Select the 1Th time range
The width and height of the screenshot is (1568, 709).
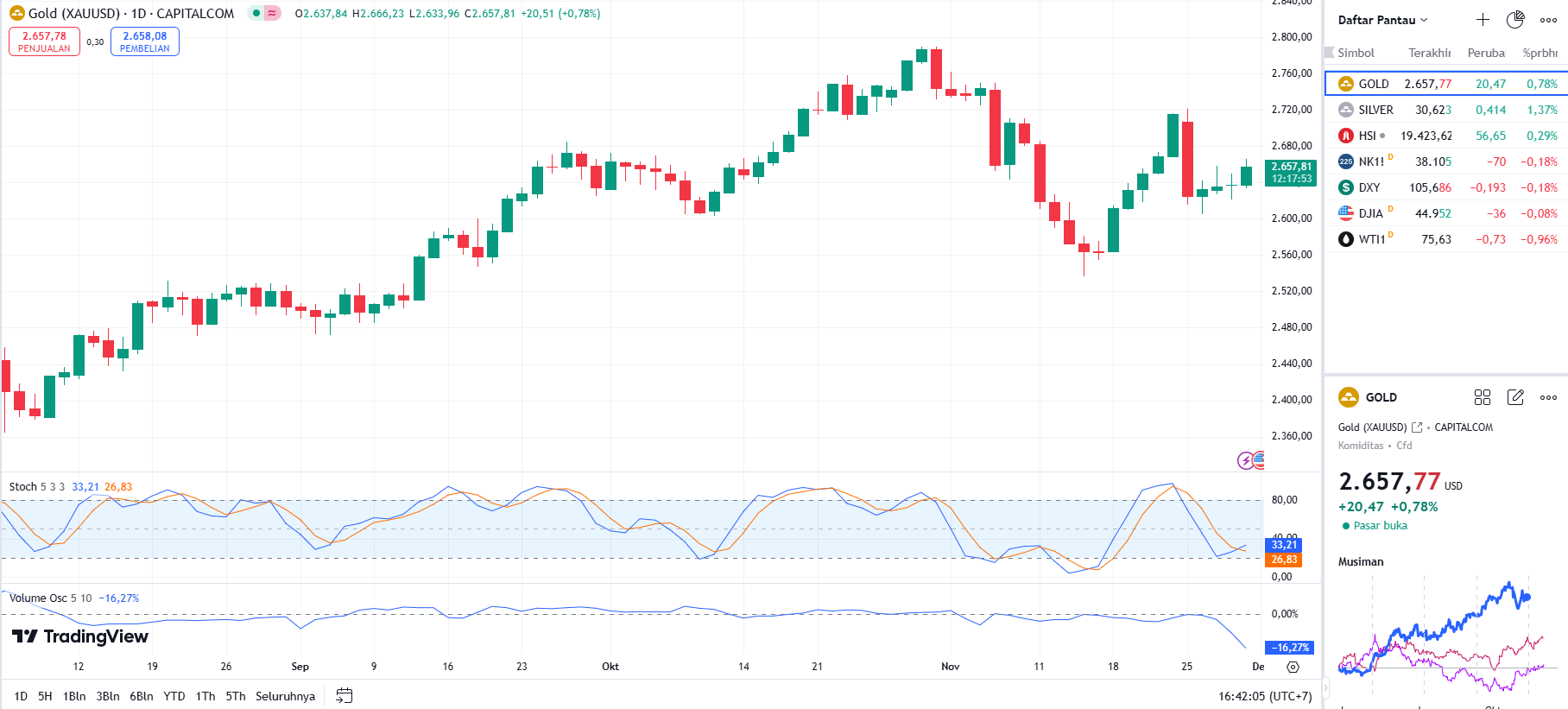(x=205, y=696)
